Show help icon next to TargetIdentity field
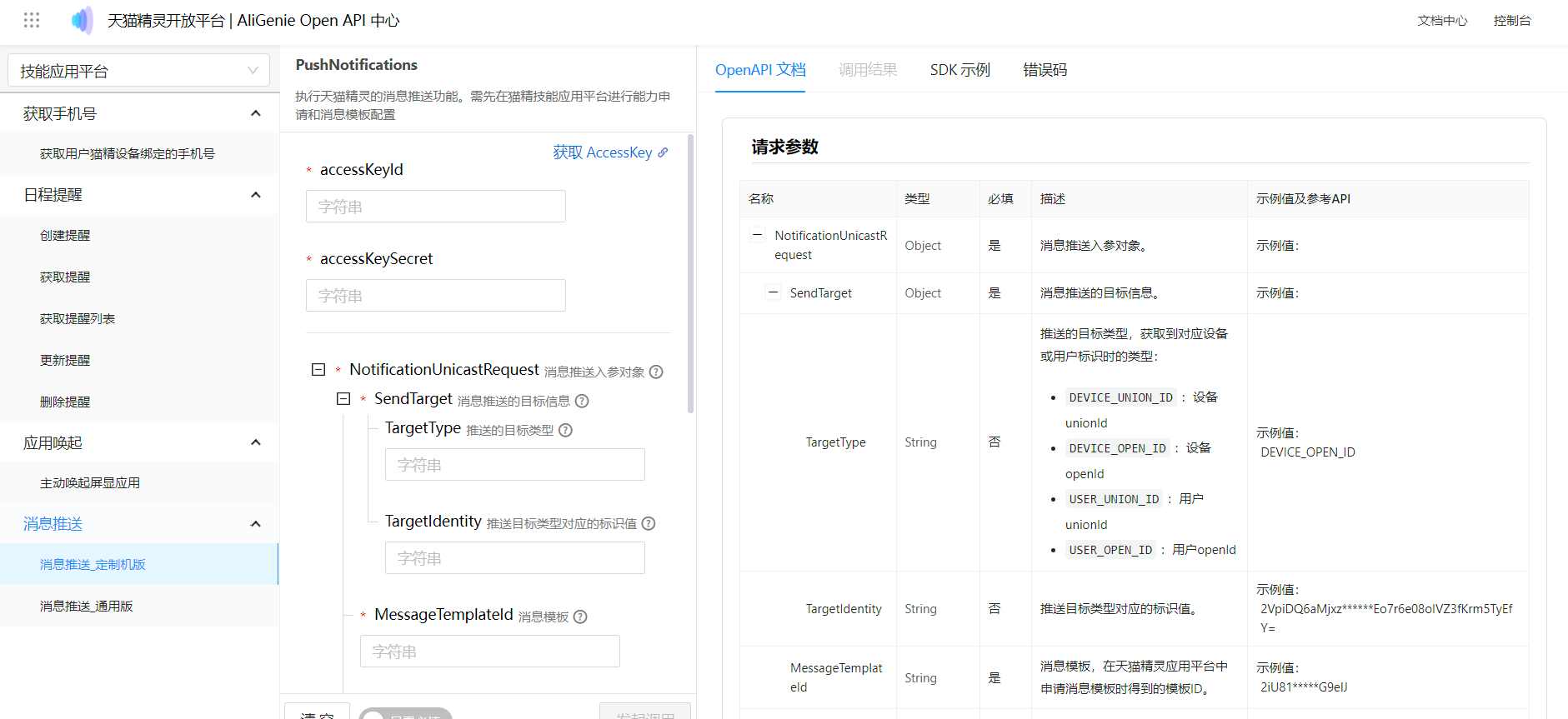 coord(649,523)
